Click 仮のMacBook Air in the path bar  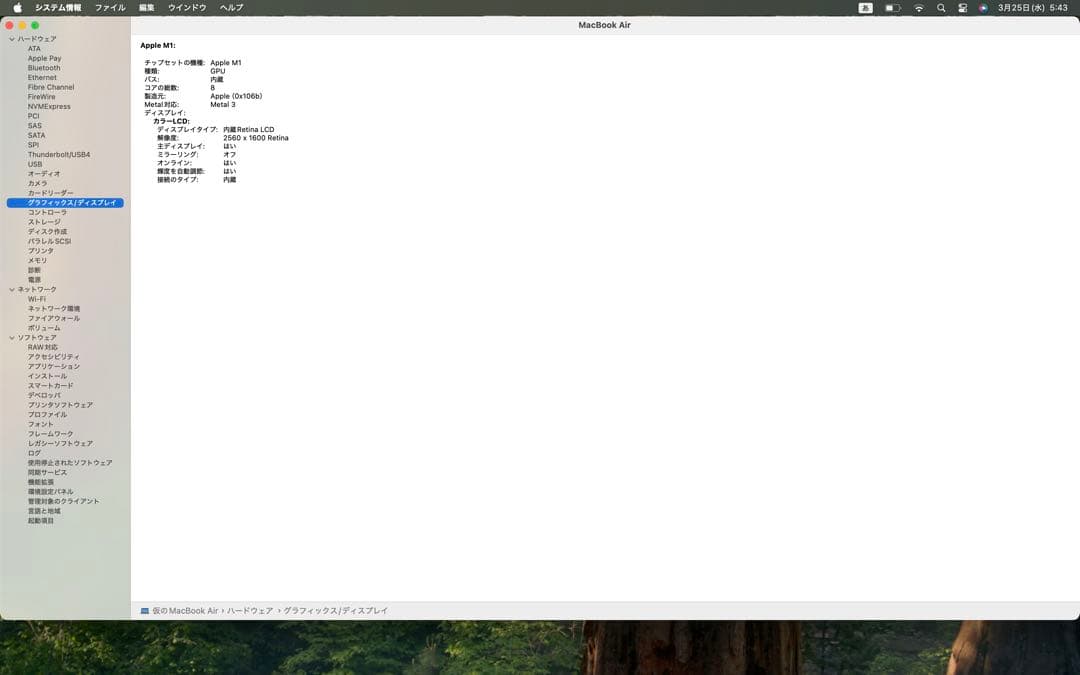185,610
